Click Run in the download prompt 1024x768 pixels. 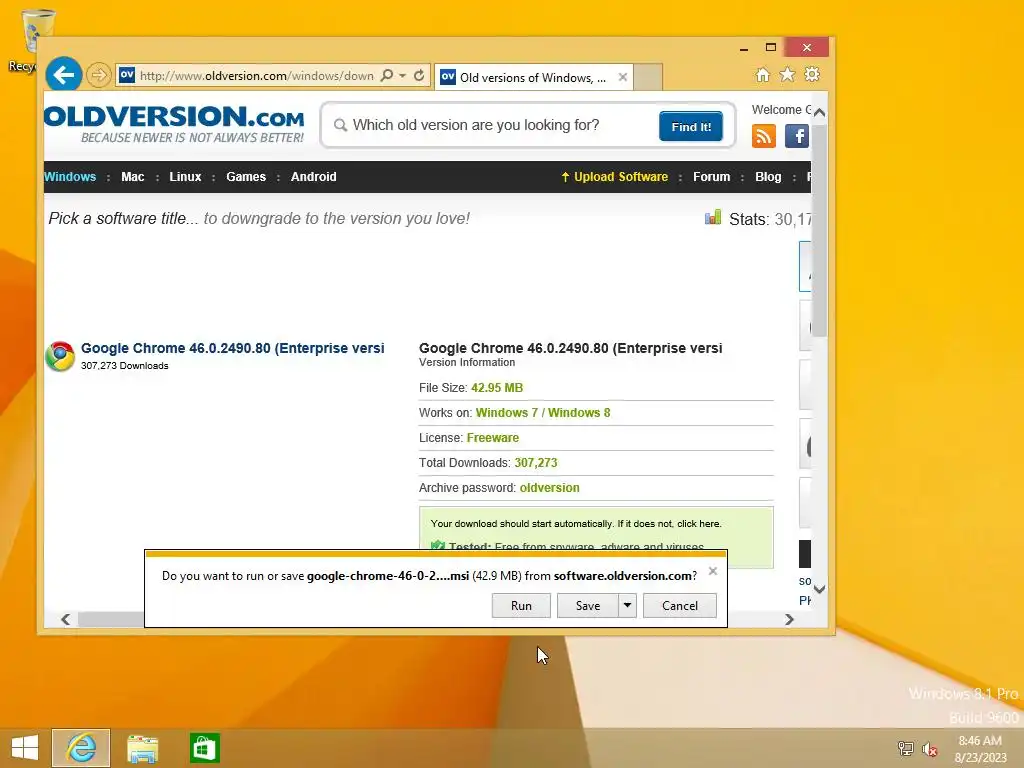[521, 605]
